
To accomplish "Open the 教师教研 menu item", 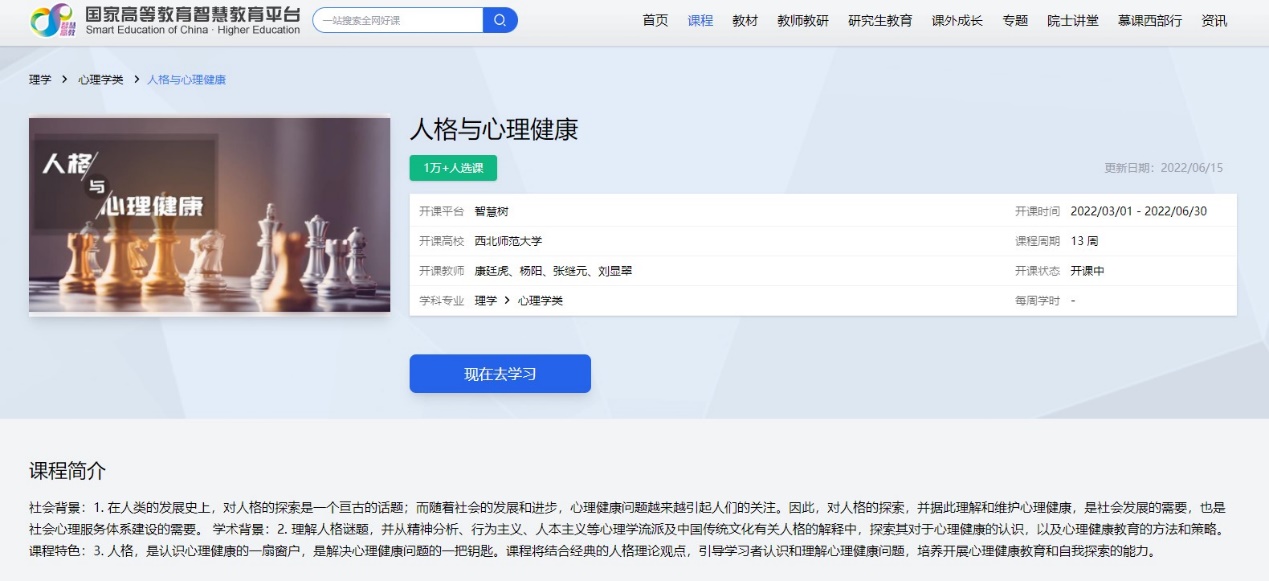I will pyautogui.click(x=803, y=21).
